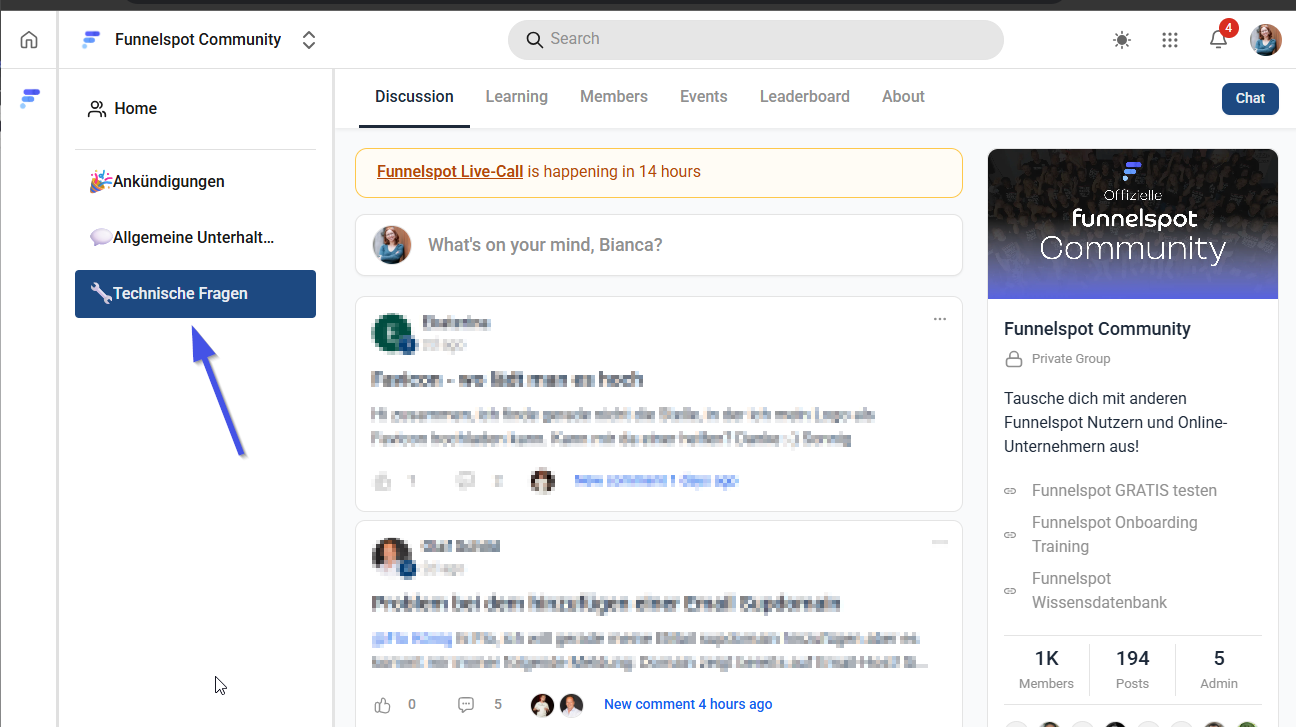Open the new comment link on the Favicon post
Viewport: 1296px width, 727px height.
657,481
